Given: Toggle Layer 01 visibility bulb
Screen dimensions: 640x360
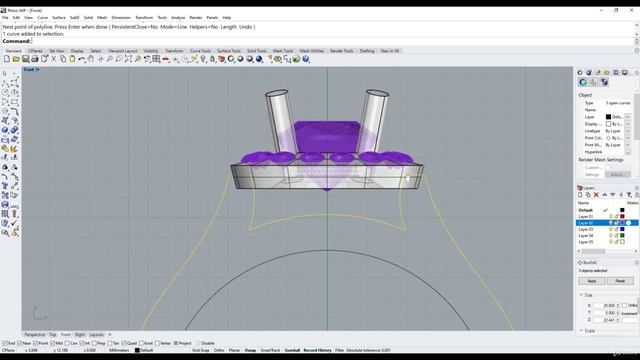Looking at the screenshot, I should pos(611,216).
